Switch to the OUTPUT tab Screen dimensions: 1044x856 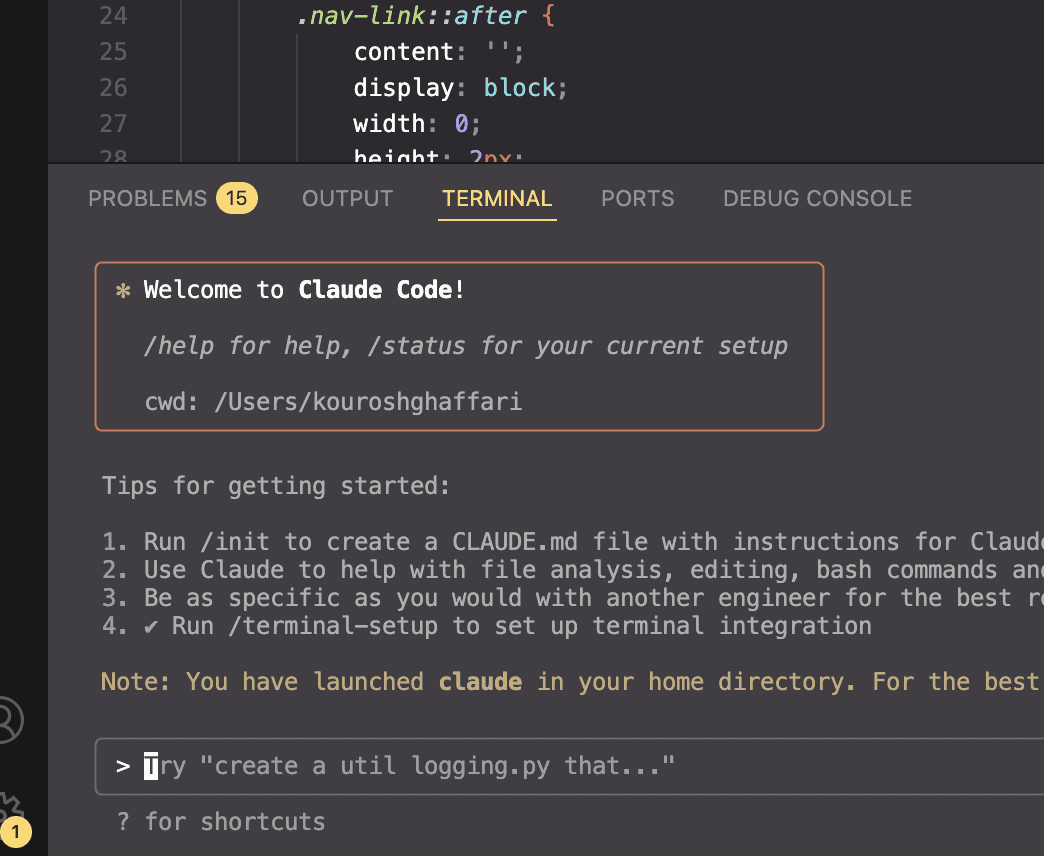(x=347, y=198)
